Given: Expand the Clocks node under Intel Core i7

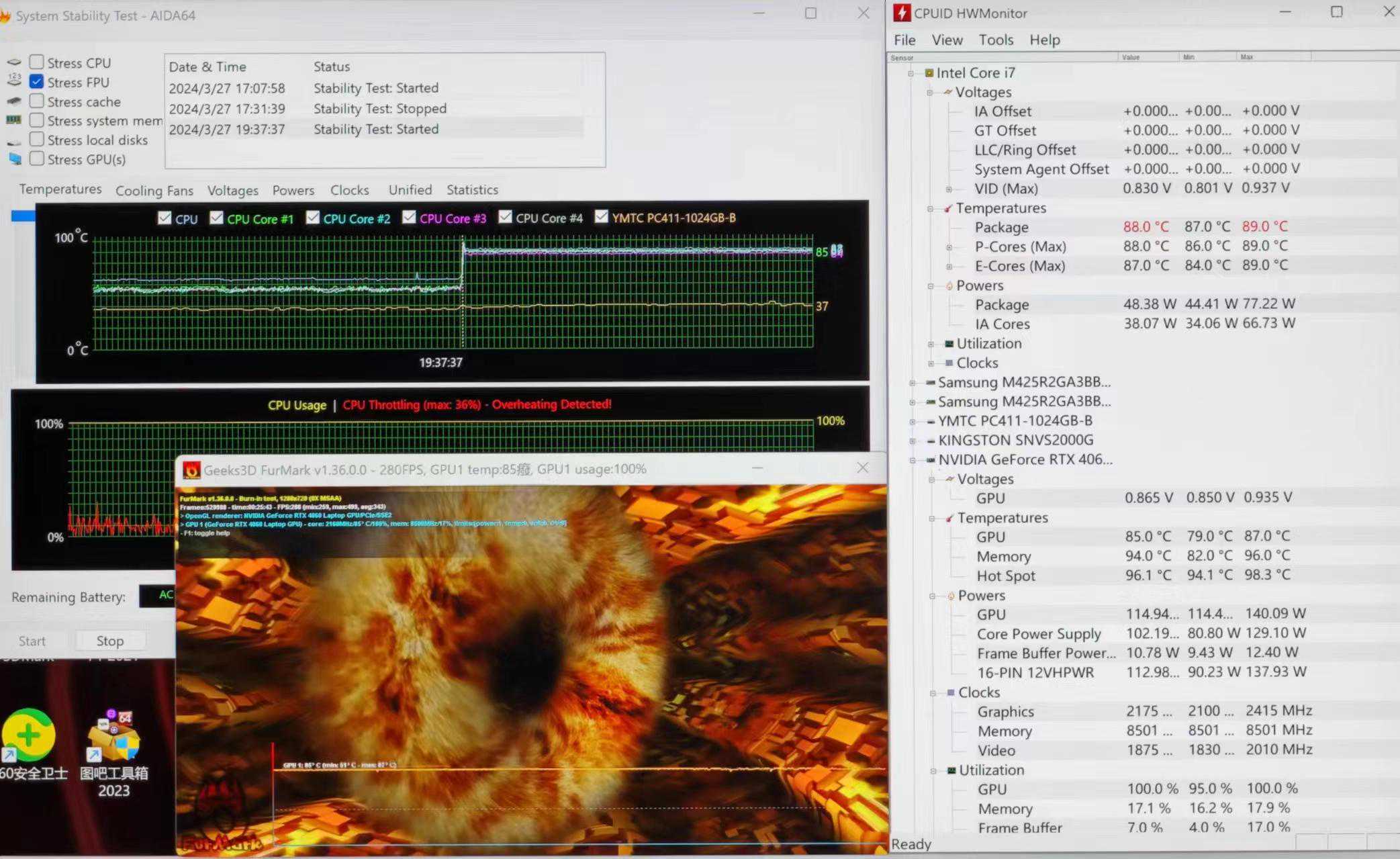Looking at the screenshot, I should [931, 363].
